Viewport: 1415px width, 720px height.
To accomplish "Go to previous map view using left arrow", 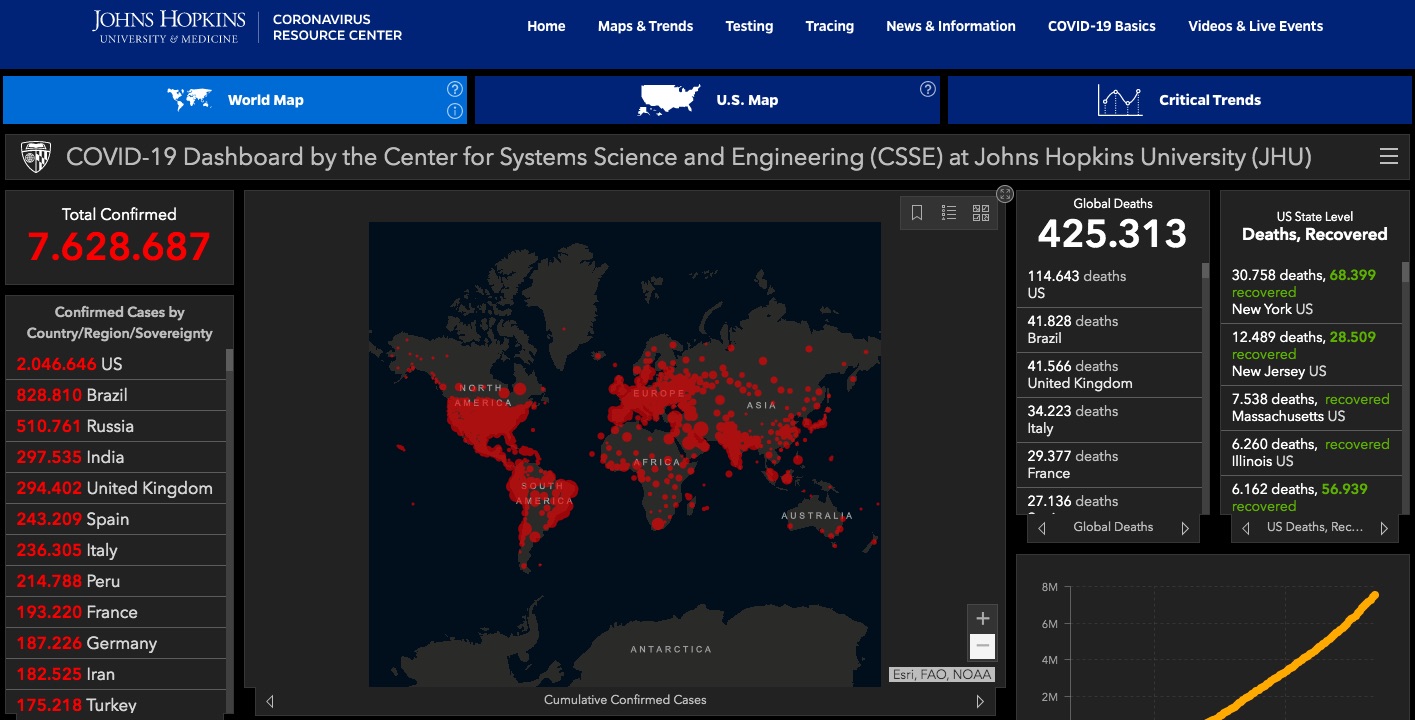I will point(270,701).
